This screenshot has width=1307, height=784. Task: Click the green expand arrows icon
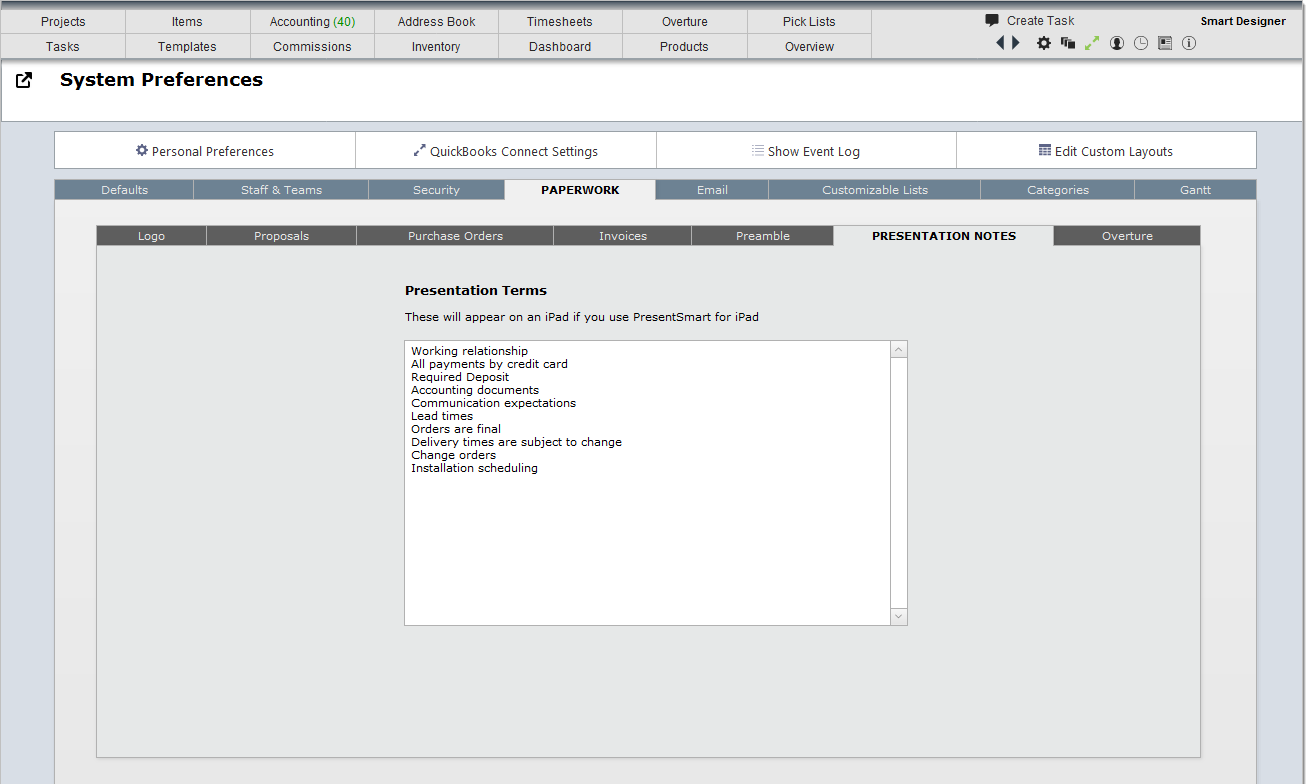click(1092, 43)
